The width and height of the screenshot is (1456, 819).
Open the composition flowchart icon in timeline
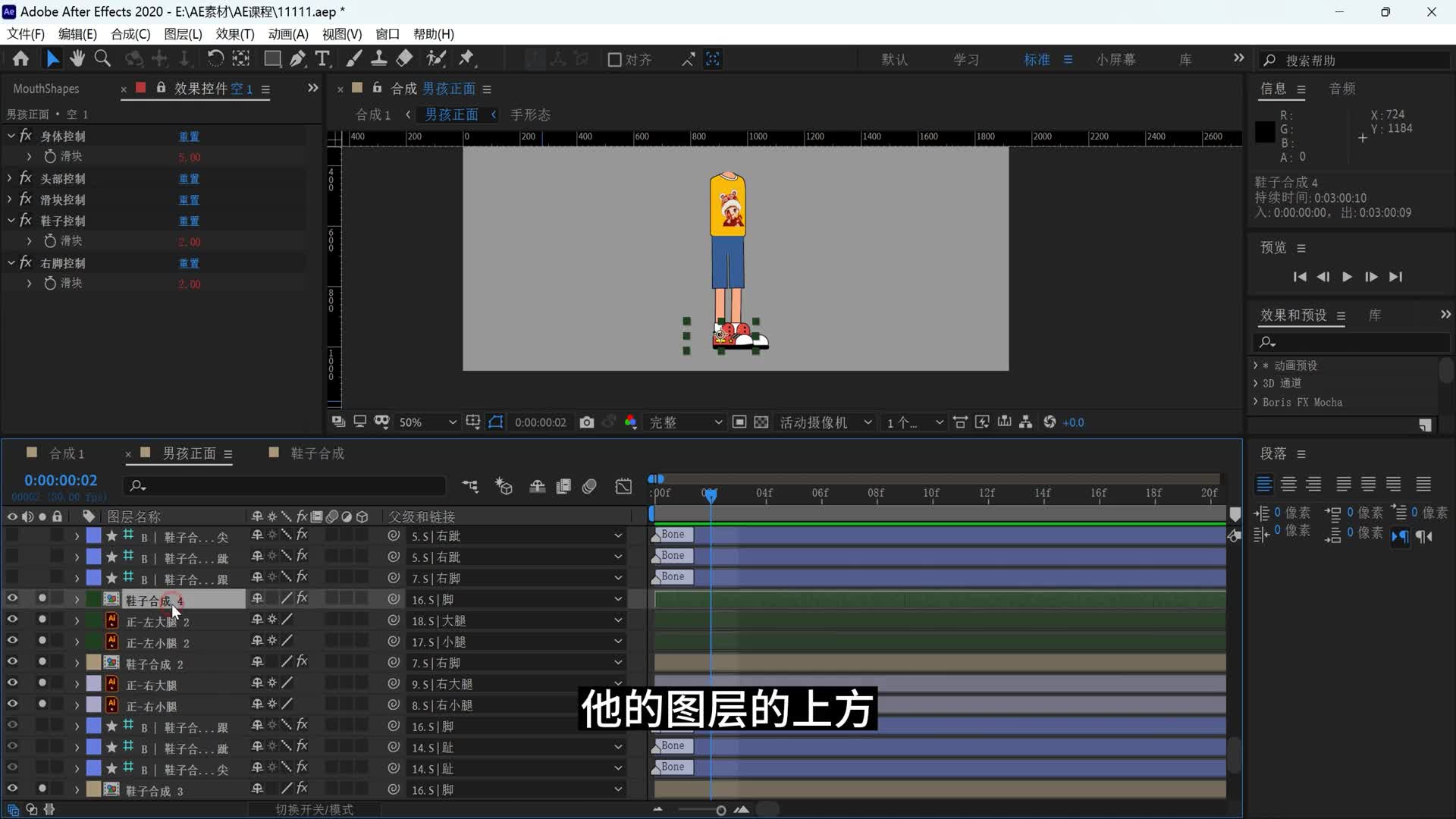[x=470, y=486]
